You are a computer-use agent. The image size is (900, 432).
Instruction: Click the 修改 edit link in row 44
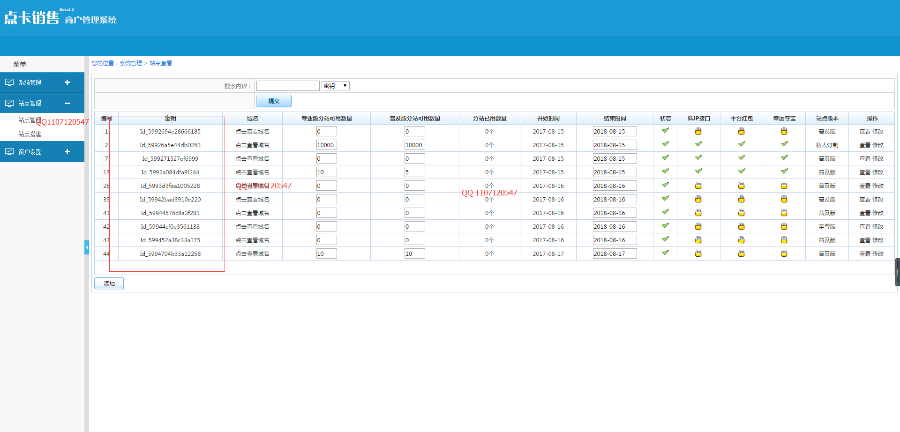coord(878,254)
